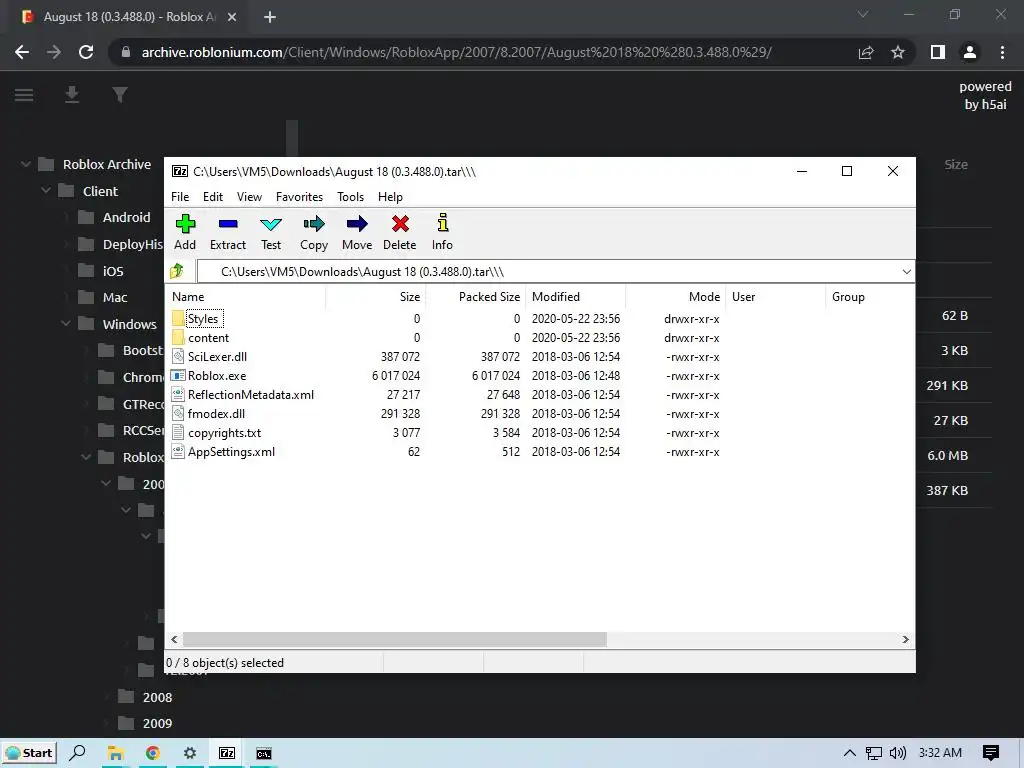Open the Info properties tool
The width and height of the screenshot is (1024, 768).
pyautogui.click(x=442, y=232)
